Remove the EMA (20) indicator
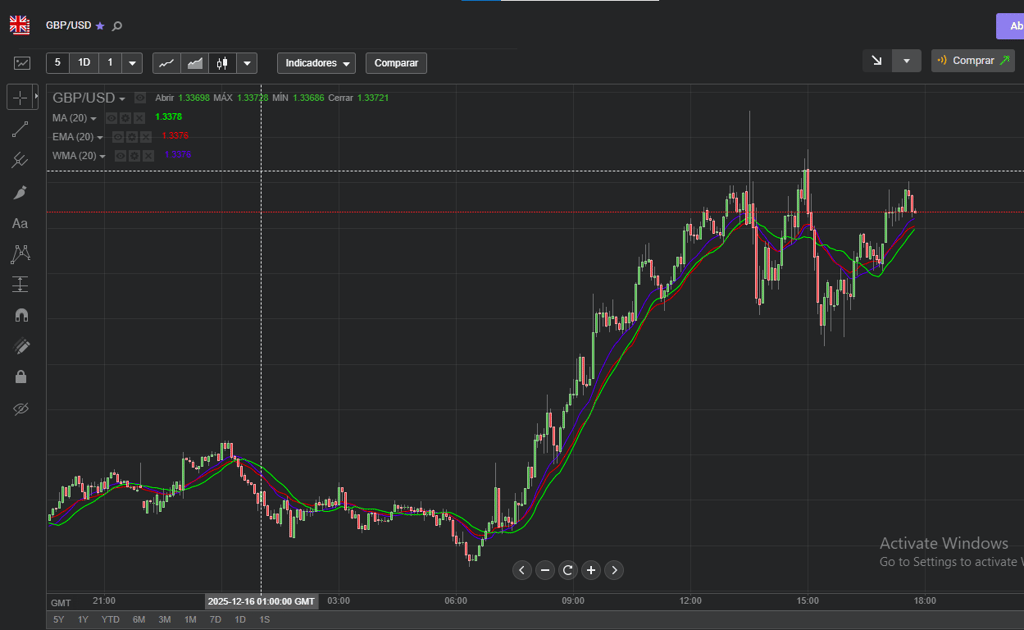The width and height of the screenshot is (1024, 630). click(146, 137)
